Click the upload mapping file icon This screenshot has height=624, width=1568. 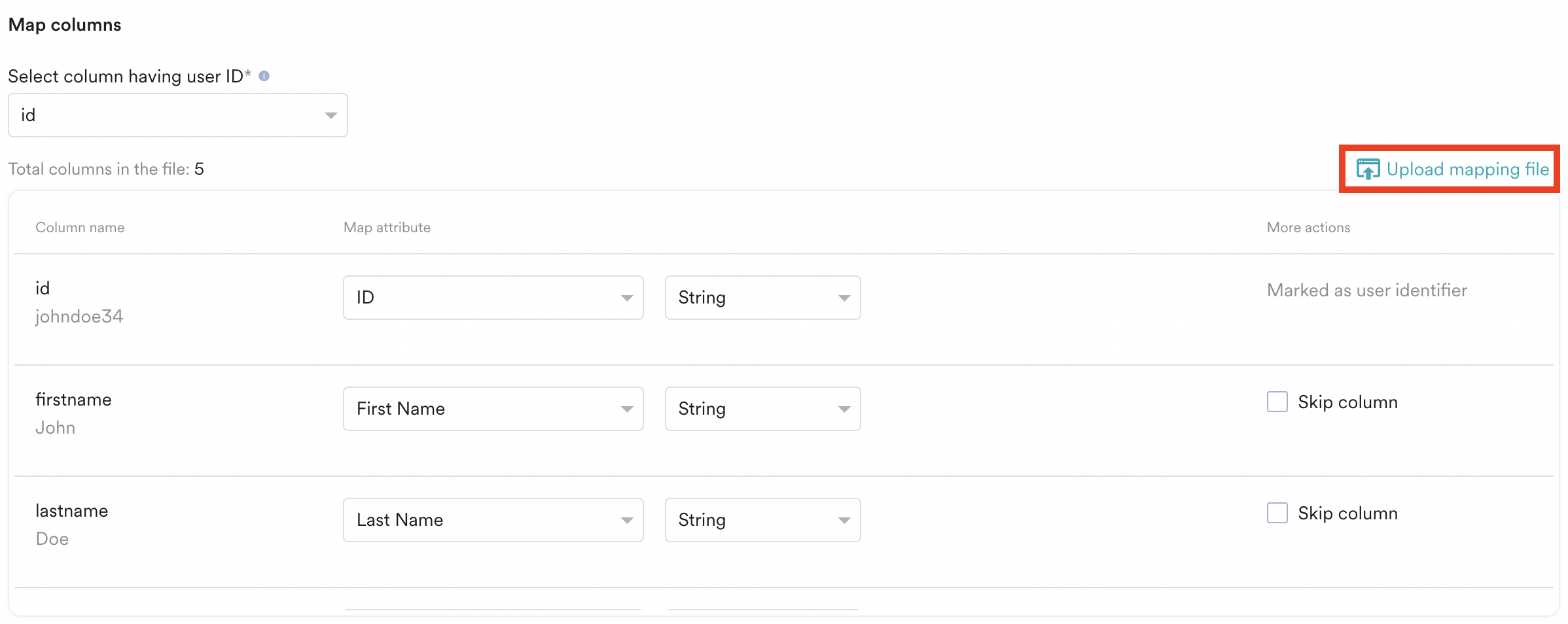(1368, 169)
